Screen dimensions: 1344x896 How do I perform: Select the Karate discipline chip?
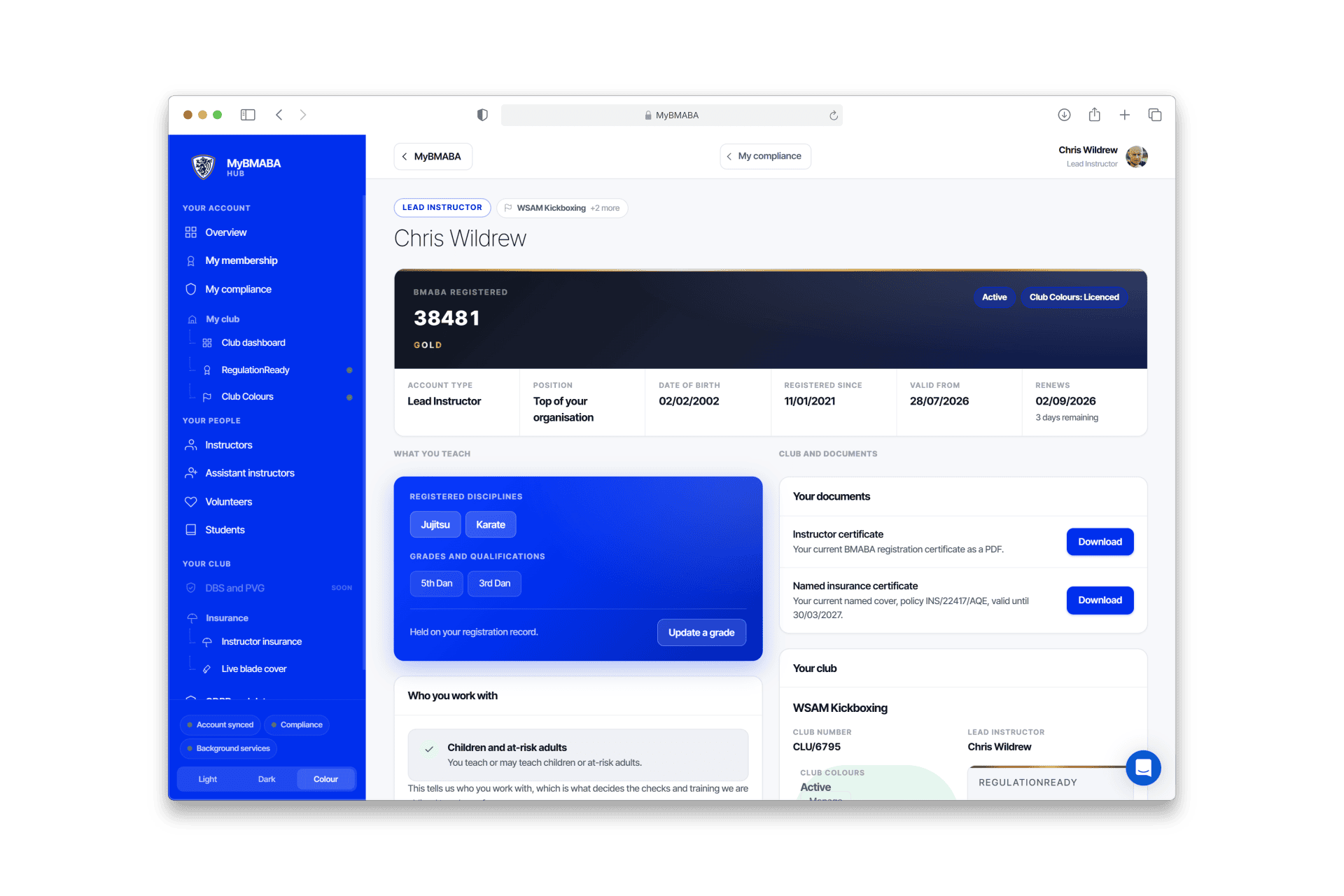point(491,525)
